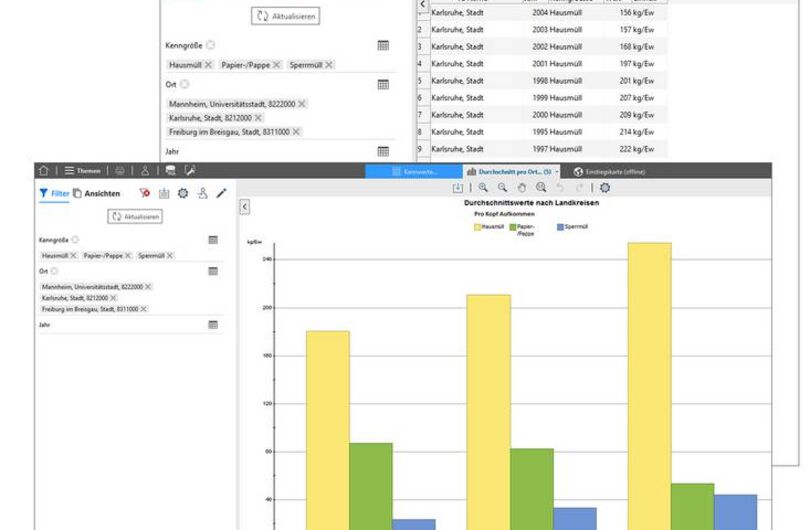Click the clear filter icon with red mark
The width and height of the screenshot is (810, 530).
tap(145, 193)
